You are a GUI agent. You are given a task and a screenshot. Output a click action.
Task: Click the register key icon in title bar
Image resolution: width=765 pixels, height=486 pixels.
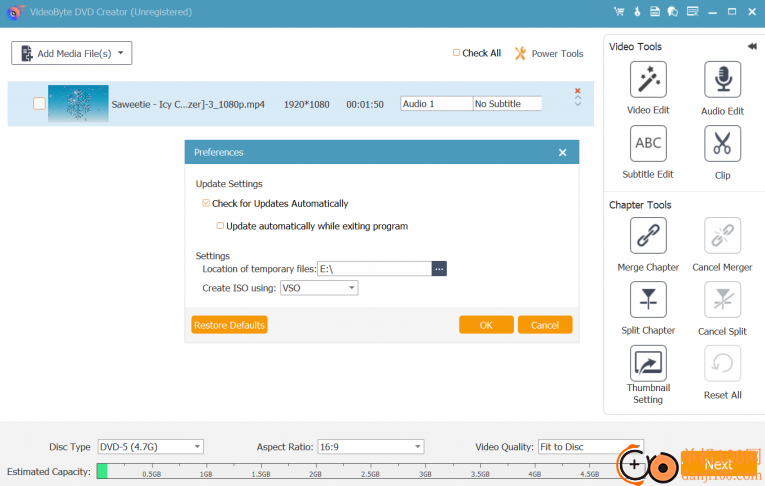point(637,12)
